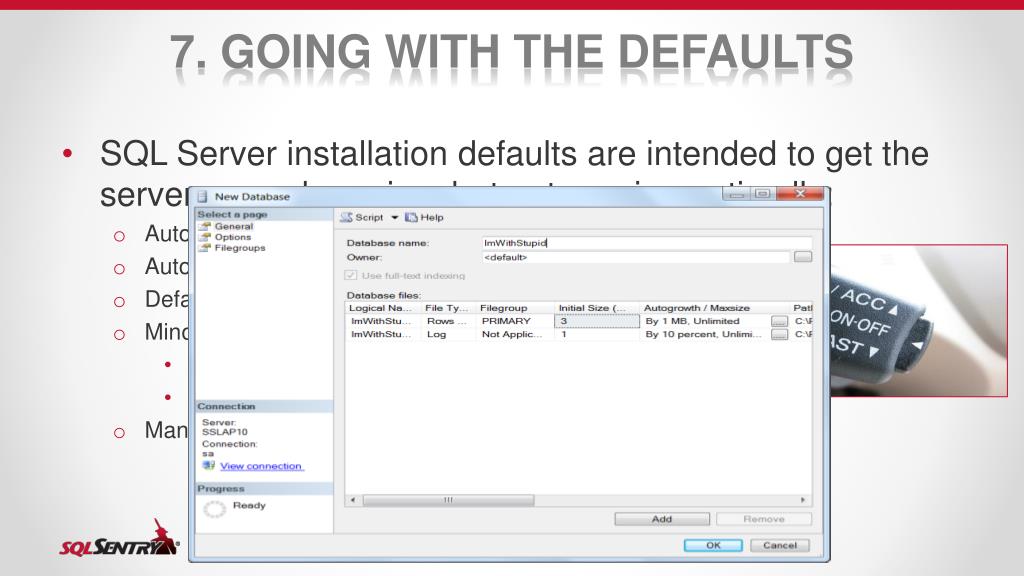Maximize the New Database dialog
This screenshot has width=1024, height=576.
point(762,194)
